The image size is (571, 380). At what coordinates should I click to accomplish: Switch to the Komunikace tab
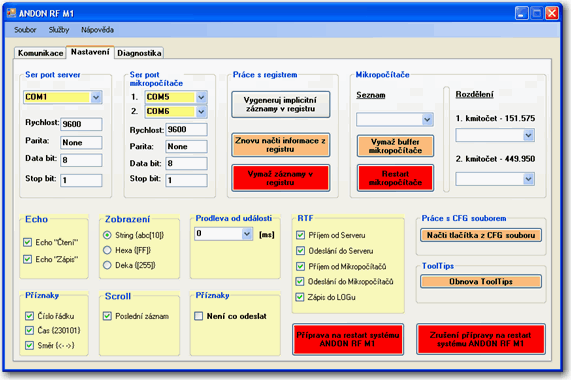coord(40,53)
